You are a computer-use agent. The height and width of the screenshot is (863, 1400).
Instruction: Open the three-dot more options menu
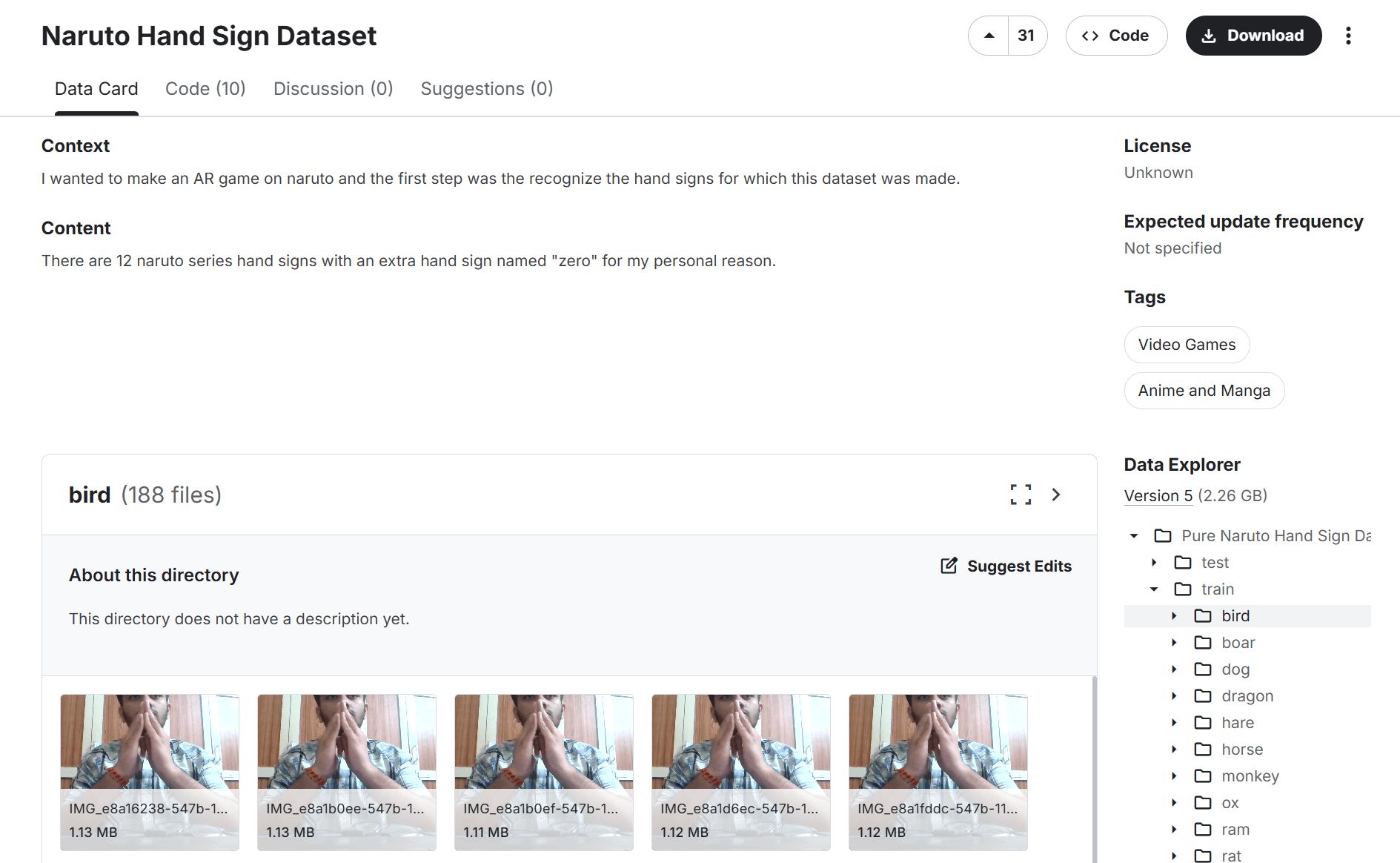1348,36
